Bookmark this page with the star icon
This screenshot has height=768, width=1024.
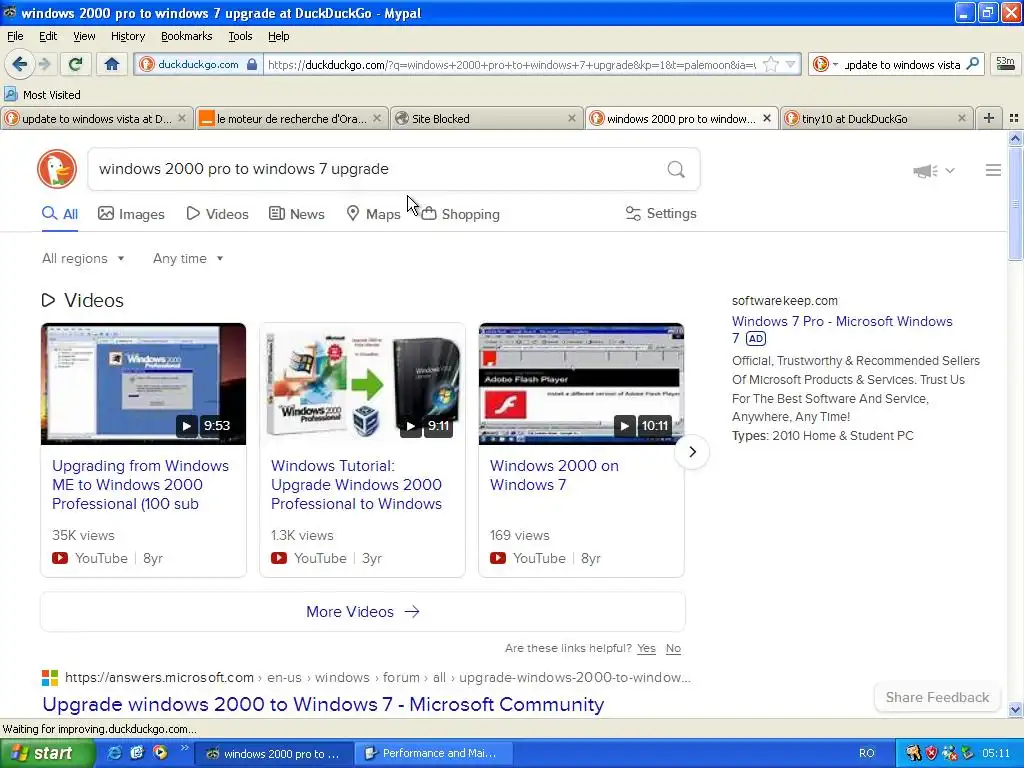(x=771, y=64)
